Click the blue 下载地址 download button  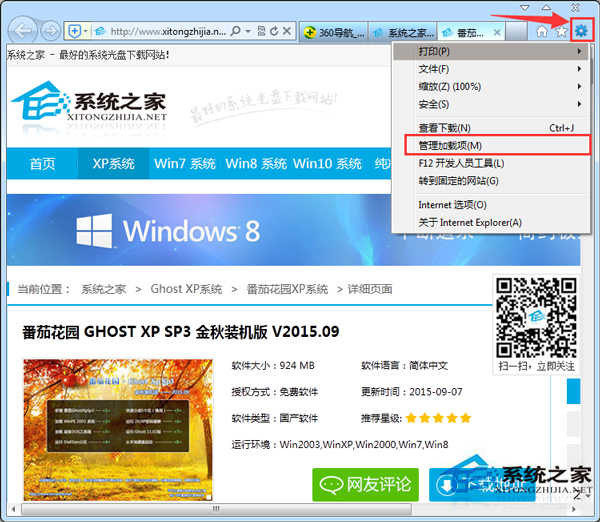[482, 484]
